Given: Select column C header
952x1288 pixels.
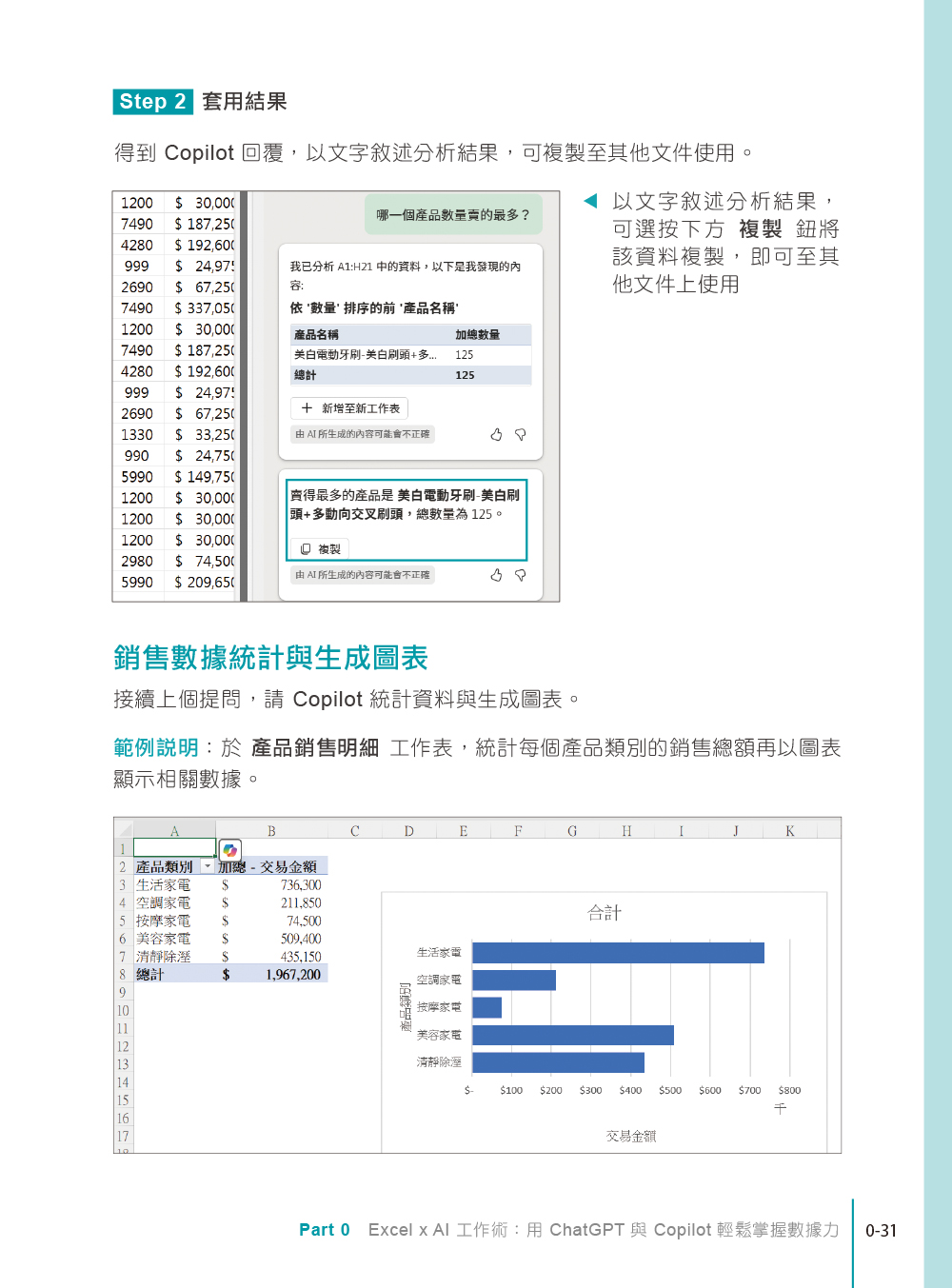Looking at the screenshot, I should tap(354, 830).
